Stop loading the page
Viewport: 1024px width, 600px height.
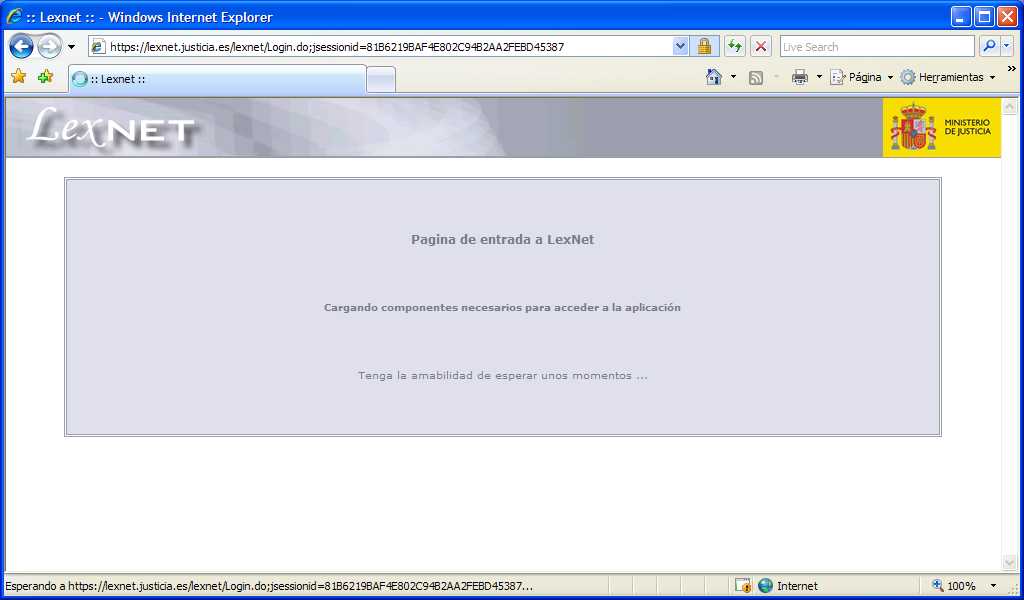point(760,45)
